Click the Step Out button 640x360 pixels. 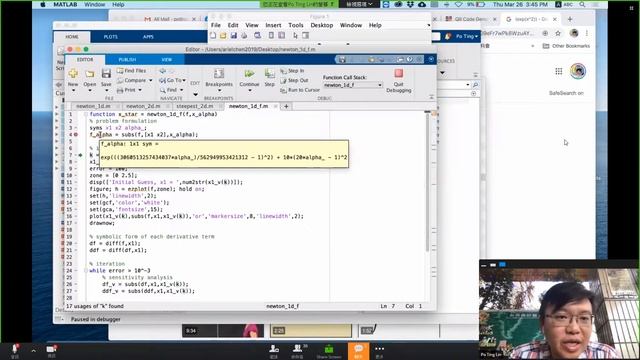294,80
